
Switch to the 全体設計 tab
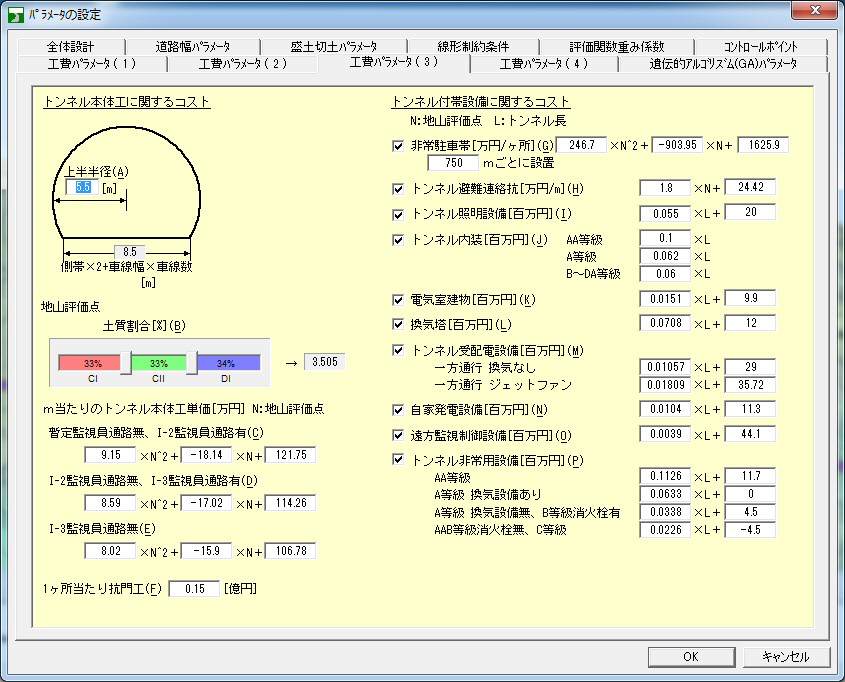[69, 47]
